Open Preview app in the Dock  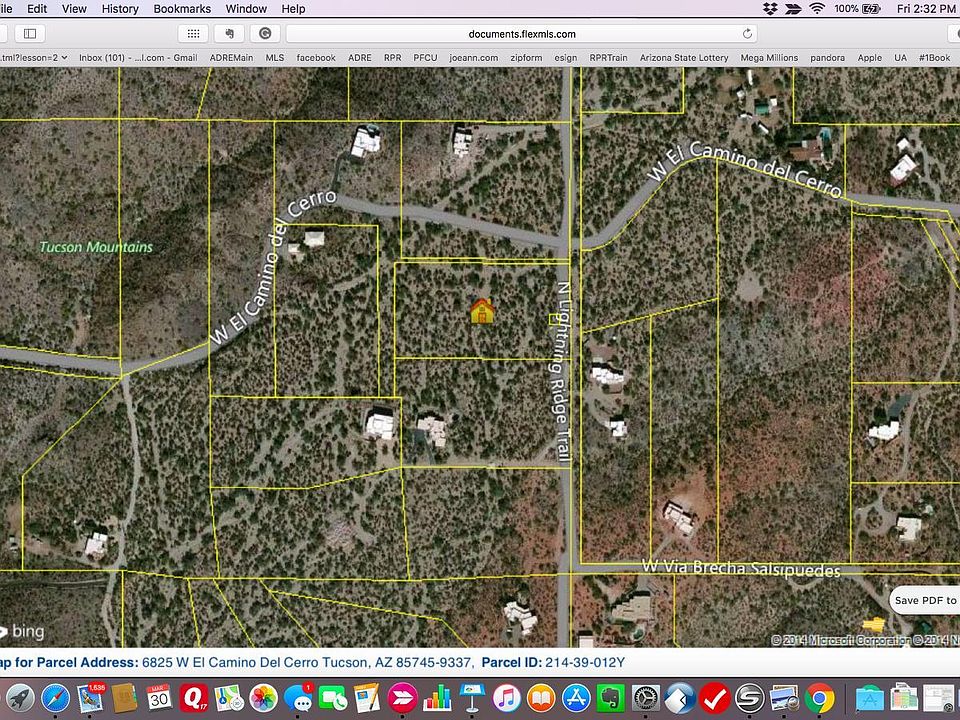point(785,698)
